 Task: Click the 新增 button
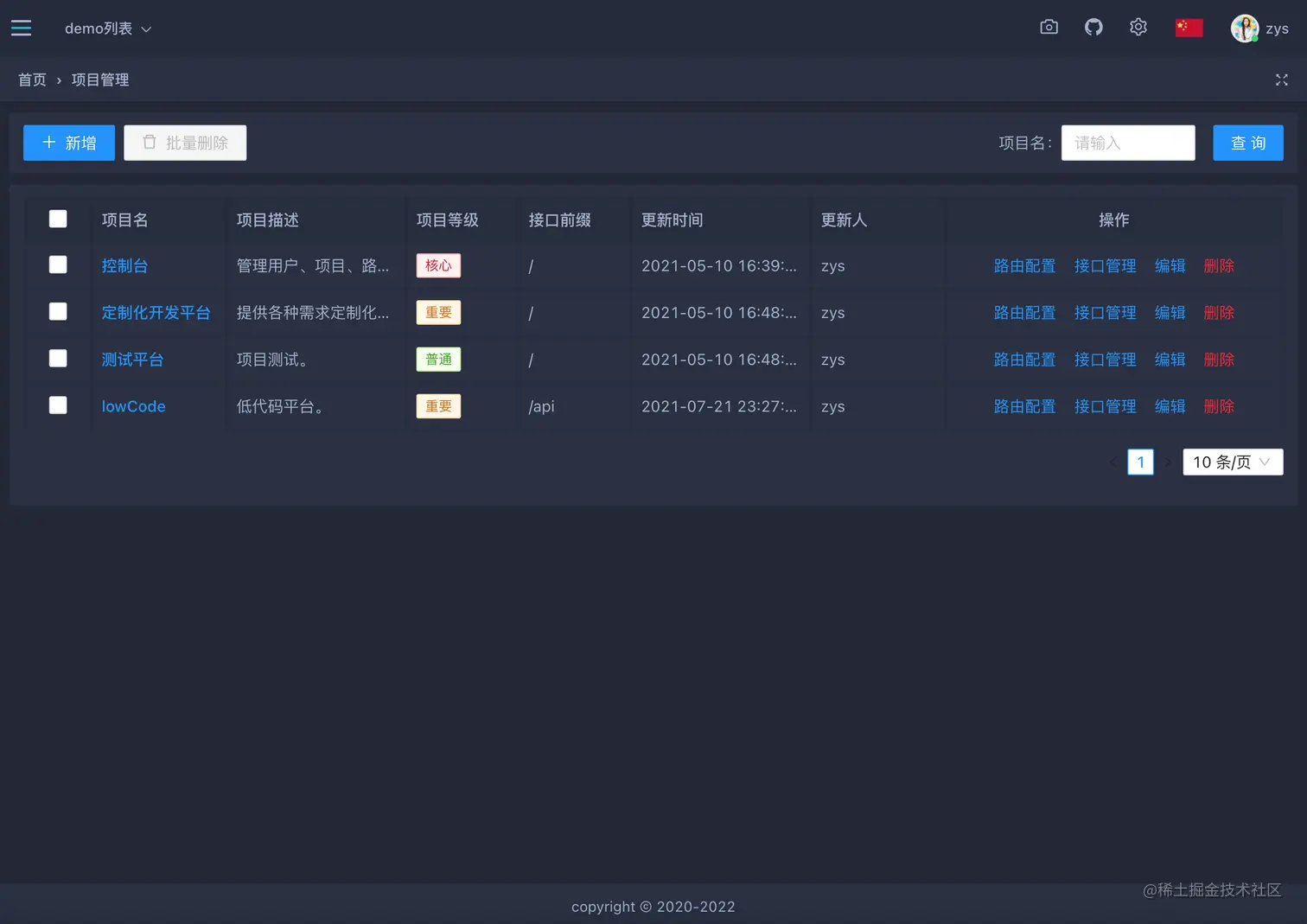(x=69, y=143)
